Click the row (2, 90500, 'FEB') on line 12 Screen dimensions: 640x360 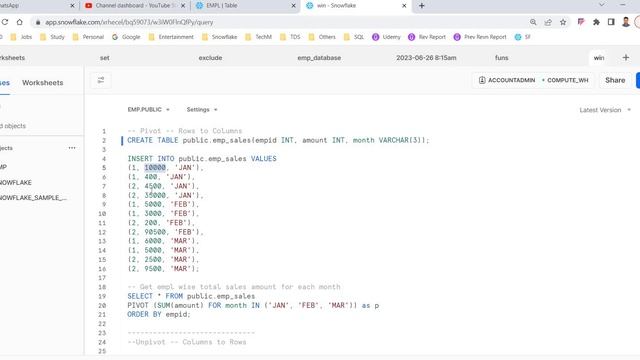(x=165, y=232)
